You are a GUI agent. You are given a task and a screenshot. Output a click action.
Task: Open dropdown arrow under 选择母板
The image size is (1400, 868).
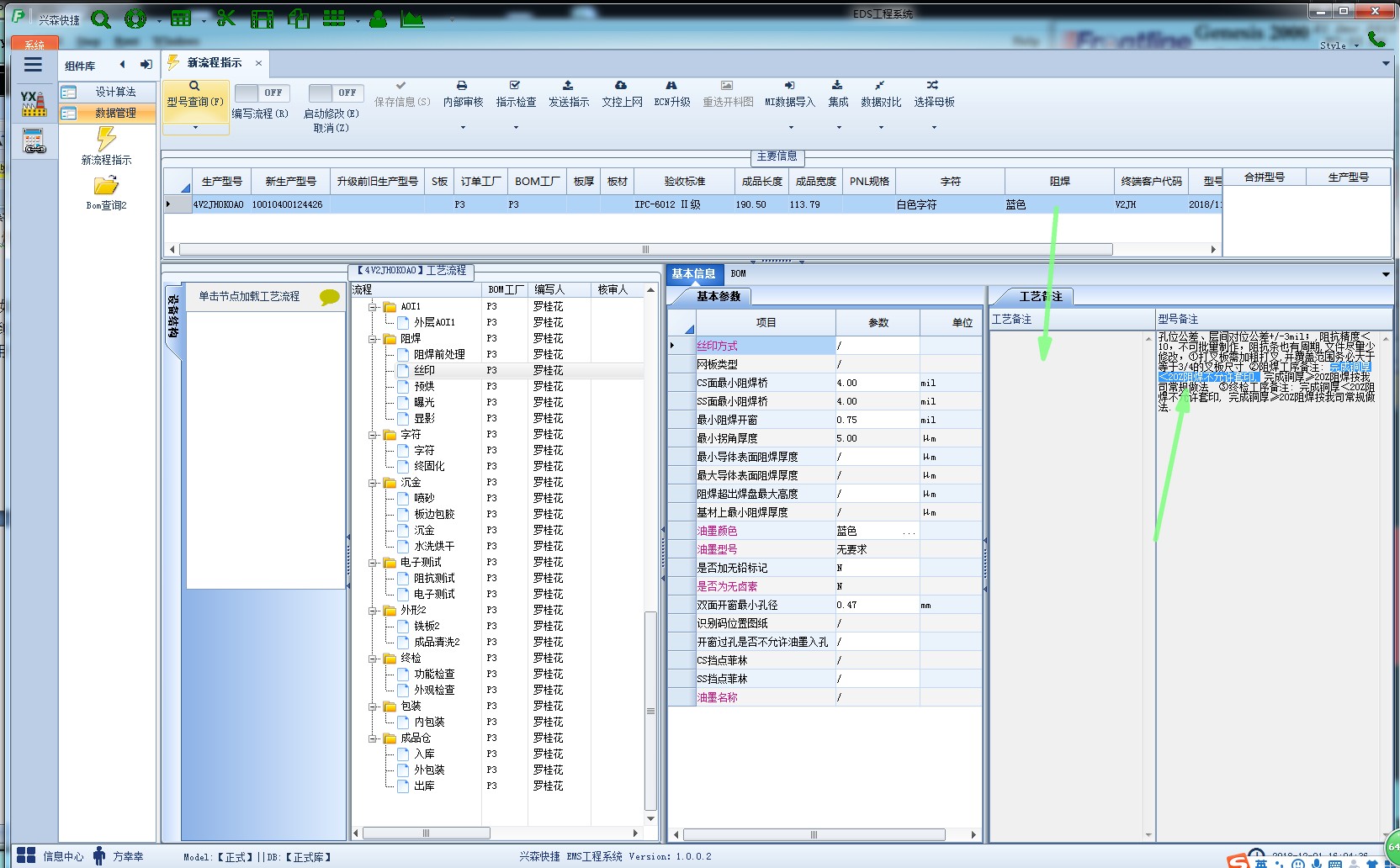coord(934,128)
